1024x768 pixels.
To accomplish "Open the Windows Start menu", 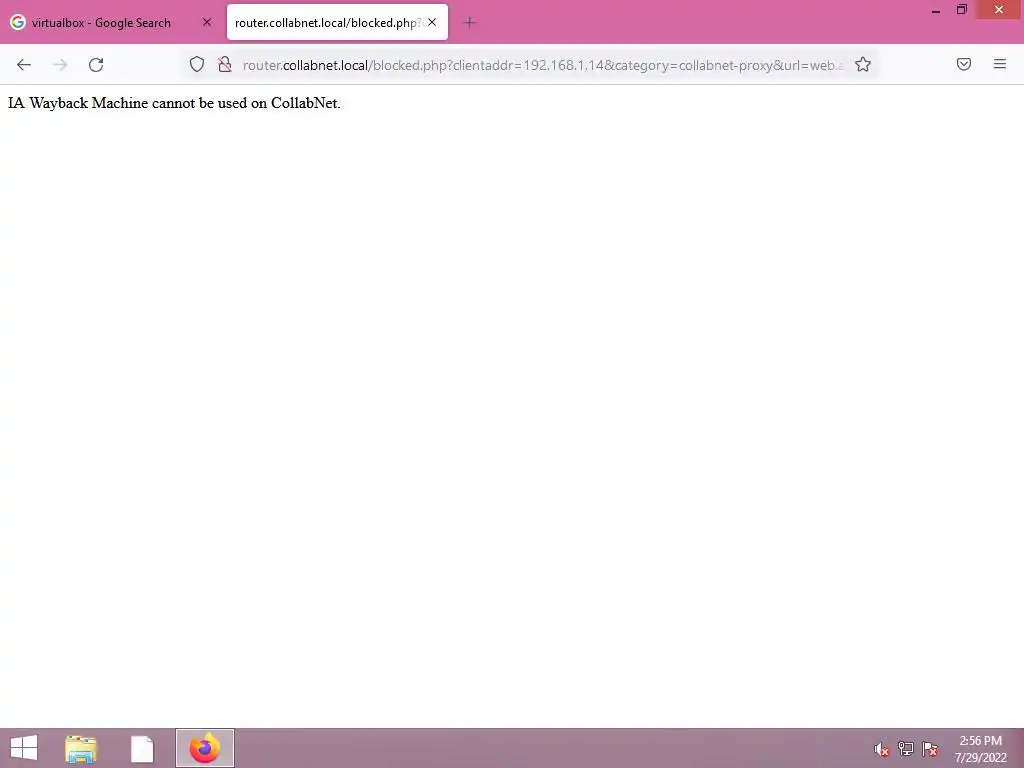I will tap(24, 748).
